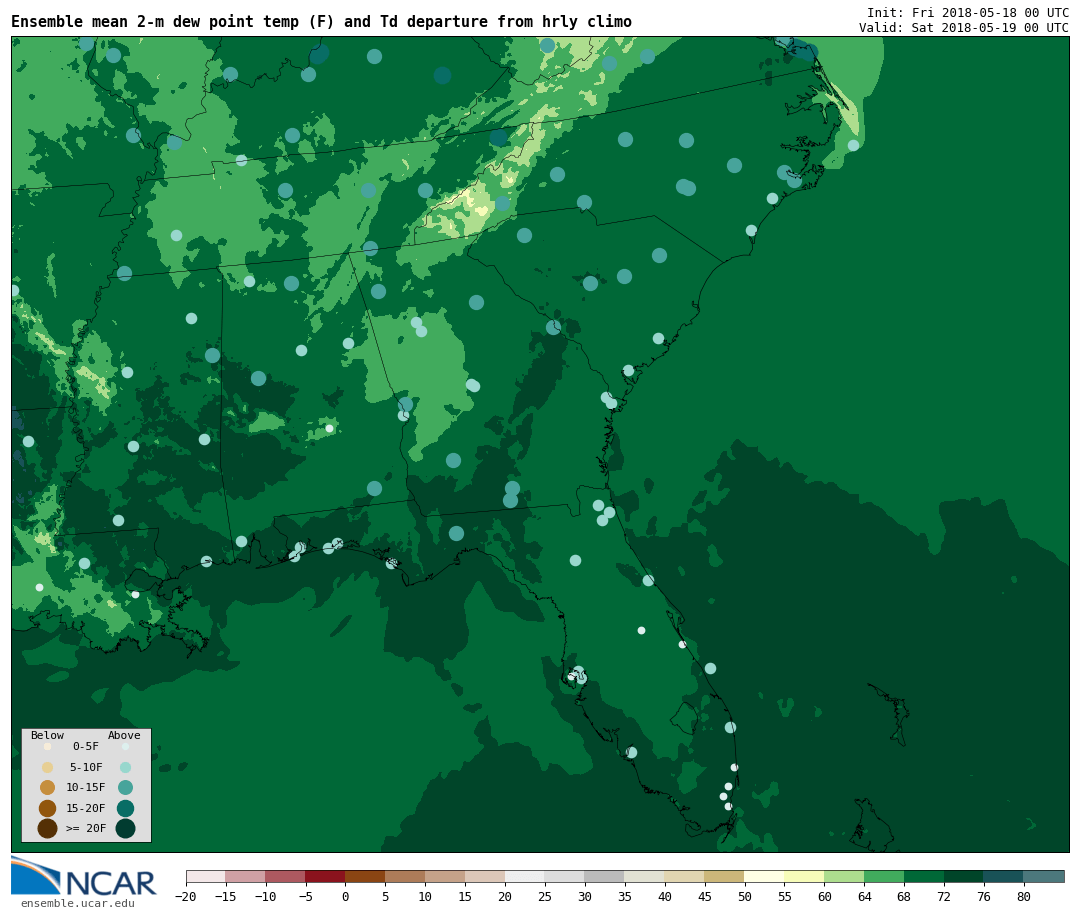Click the colorbar swatch between 5 and 10
Image resolution: width=1080 pixels, height=915 pixels.
tap(406, 876)
